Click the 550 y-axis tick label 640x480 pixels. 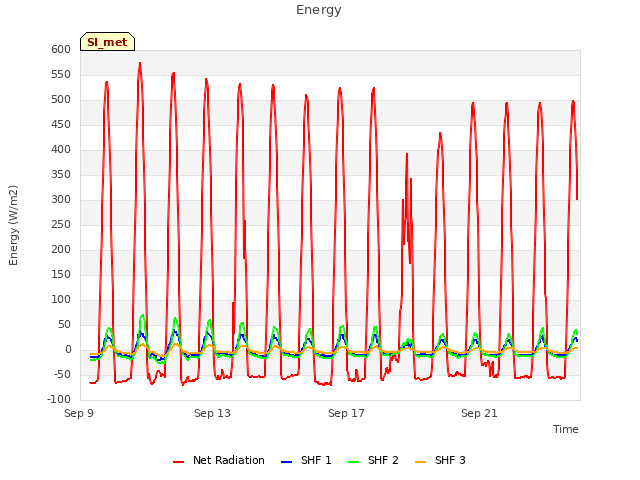[x=61, y=75]
